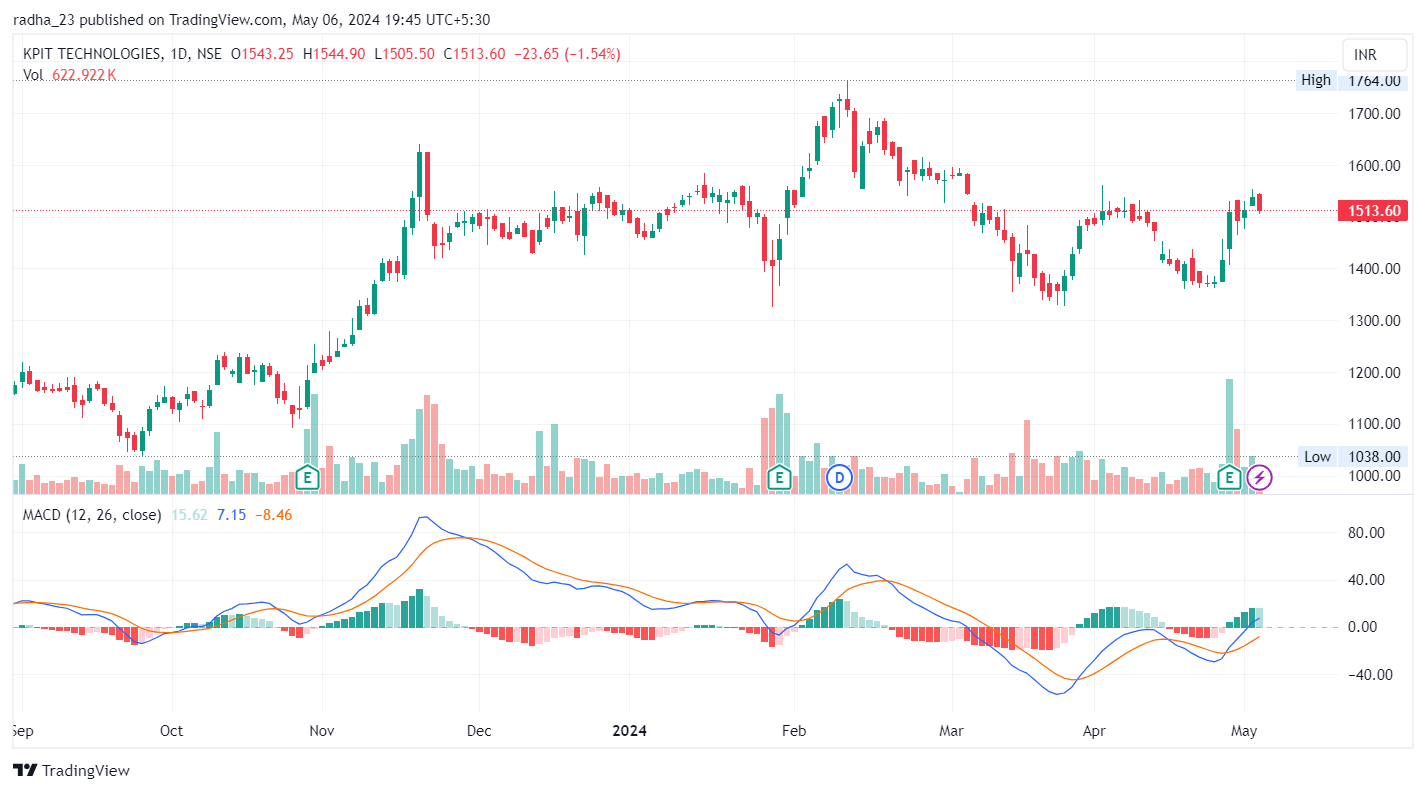The height and width of the screenshot is (792, 1426).
Task: Click the Sep label on time axis
Action: pos(24,731)
